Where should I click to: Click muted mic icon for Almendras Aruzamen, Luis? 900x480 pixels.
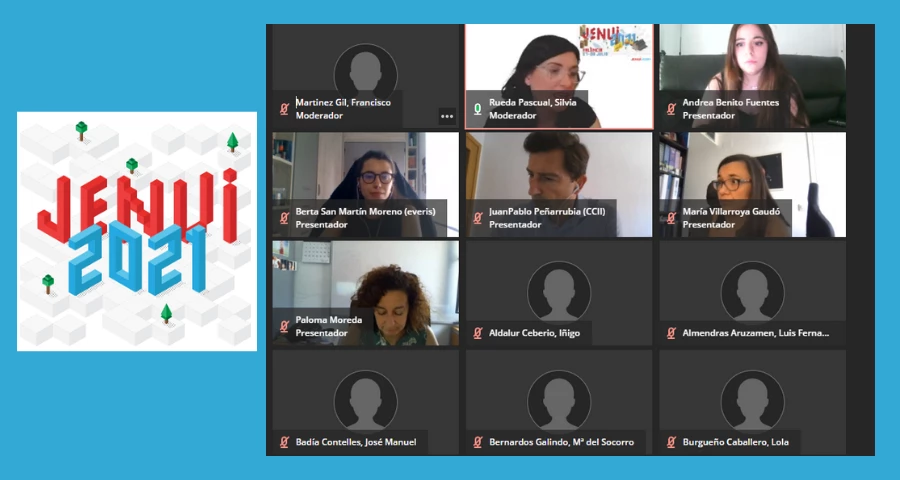[671, 333]
